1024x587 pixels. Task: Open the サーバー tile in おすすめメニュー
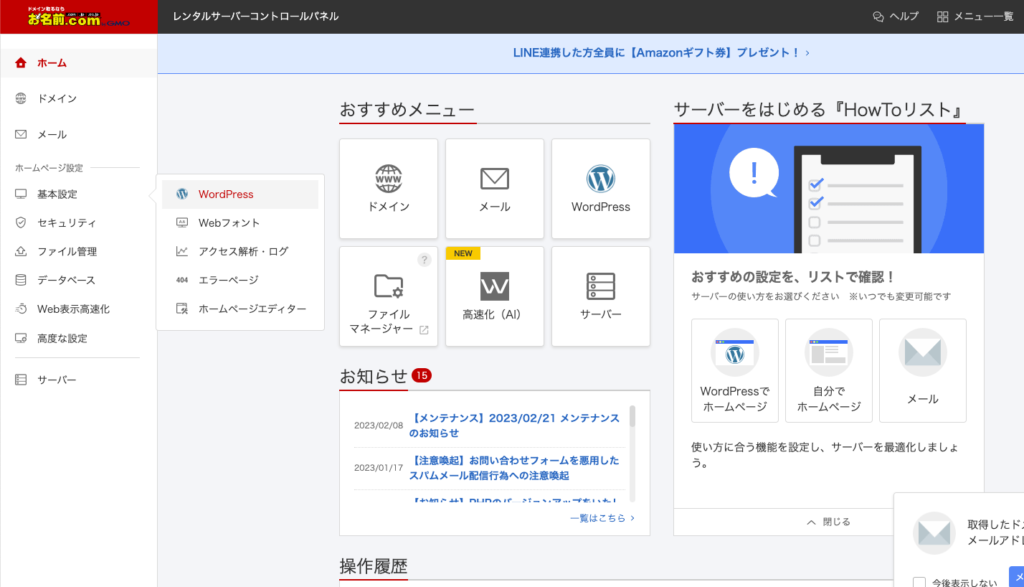point(601,296)
